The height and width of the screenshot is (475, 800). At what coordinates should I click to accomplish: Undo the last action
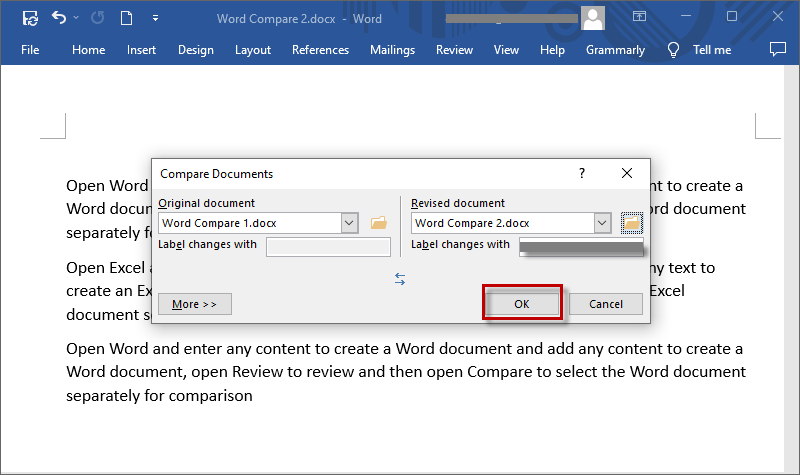(x=59, y=18)
